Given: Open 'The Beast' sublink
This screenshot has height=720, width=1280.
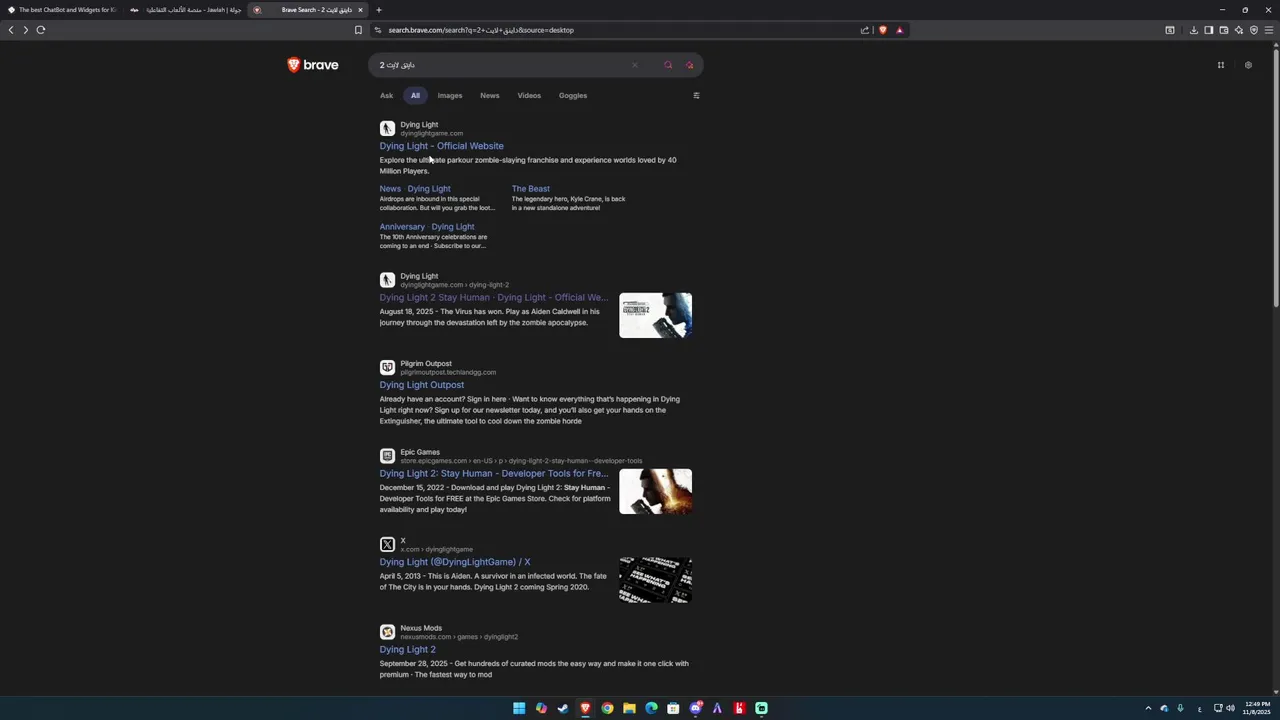Looking at the screenshot, I should (x=531, y=188).
